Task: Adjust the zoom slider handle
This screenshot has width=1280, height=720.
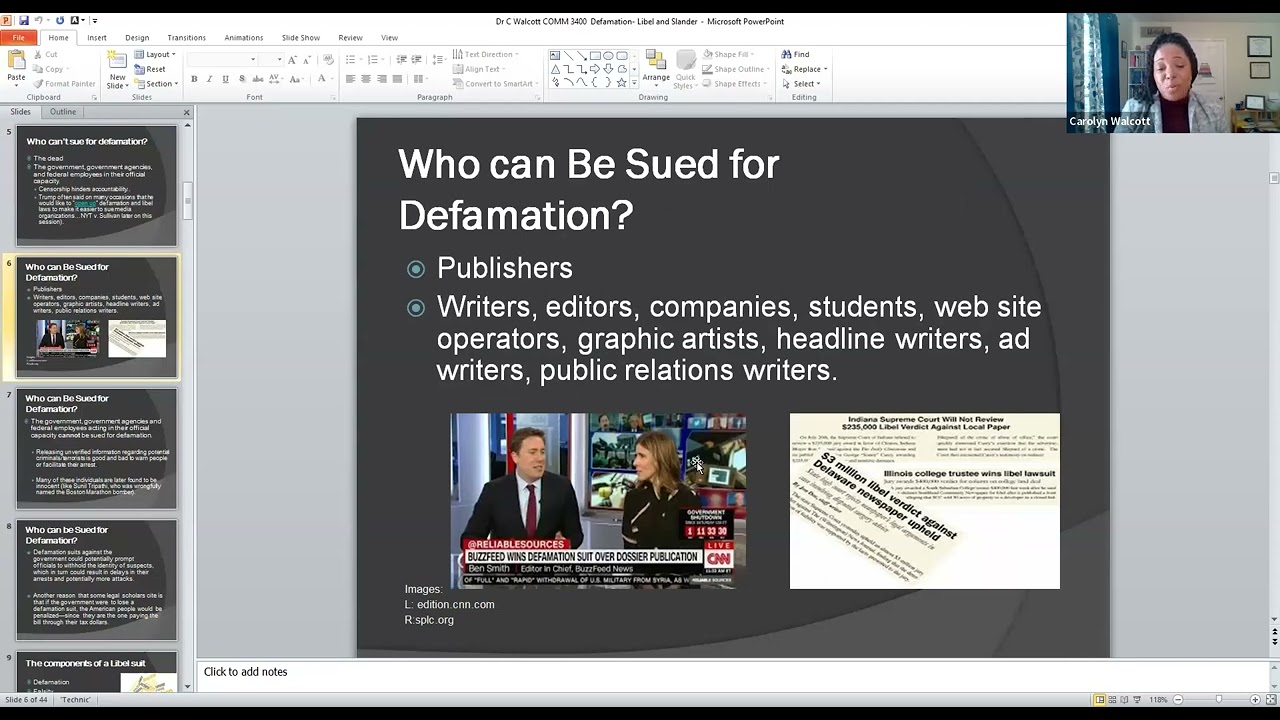Action: [1218, 699]
